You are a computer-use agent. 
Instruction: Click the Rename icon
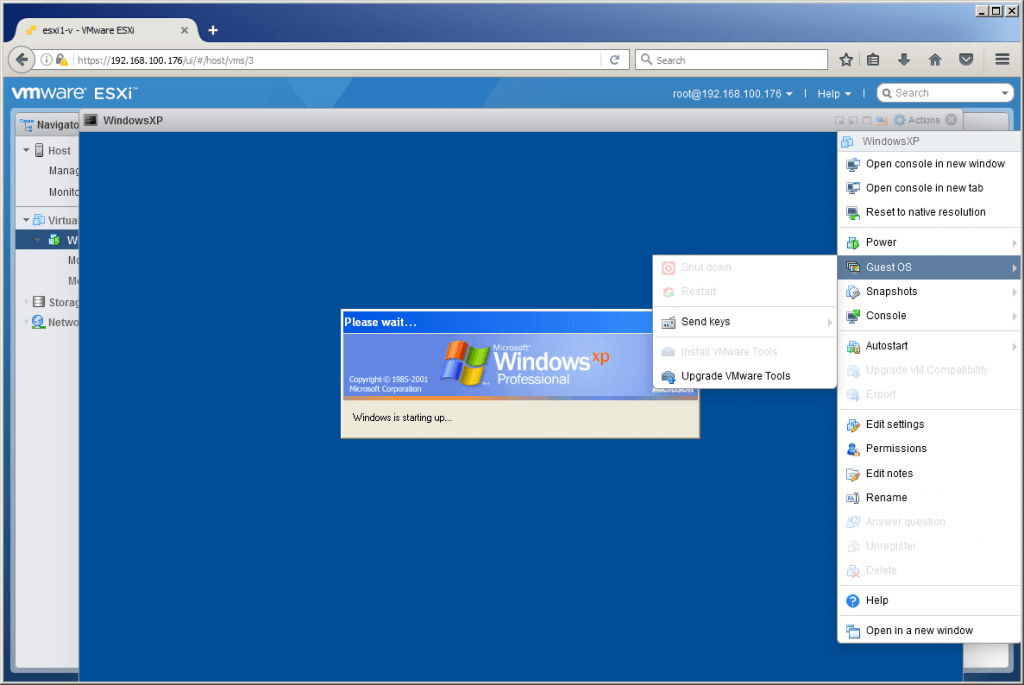(x=853, y=498)
